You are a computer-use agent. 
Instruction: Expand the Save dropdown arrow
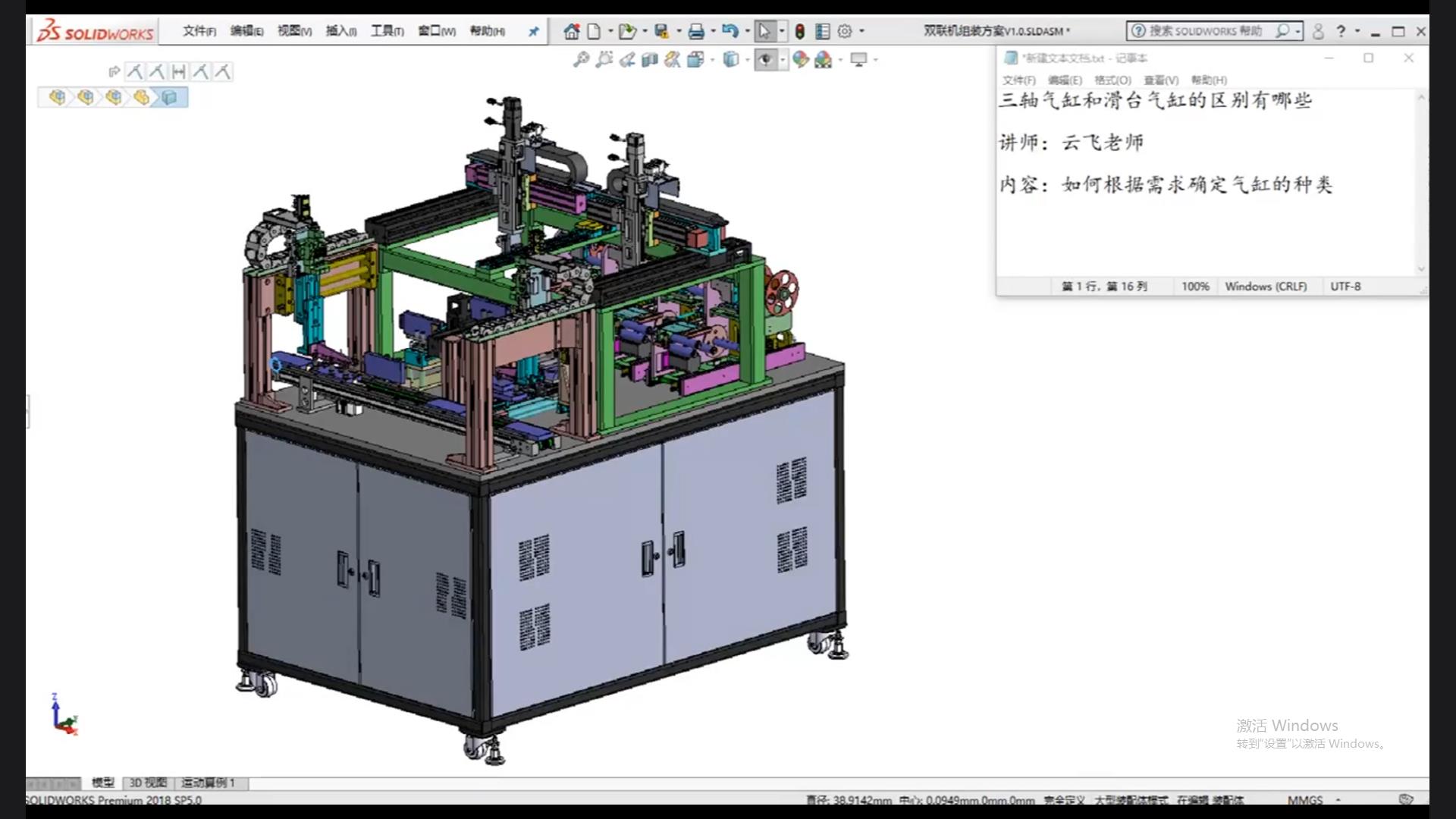click(679, 31)
